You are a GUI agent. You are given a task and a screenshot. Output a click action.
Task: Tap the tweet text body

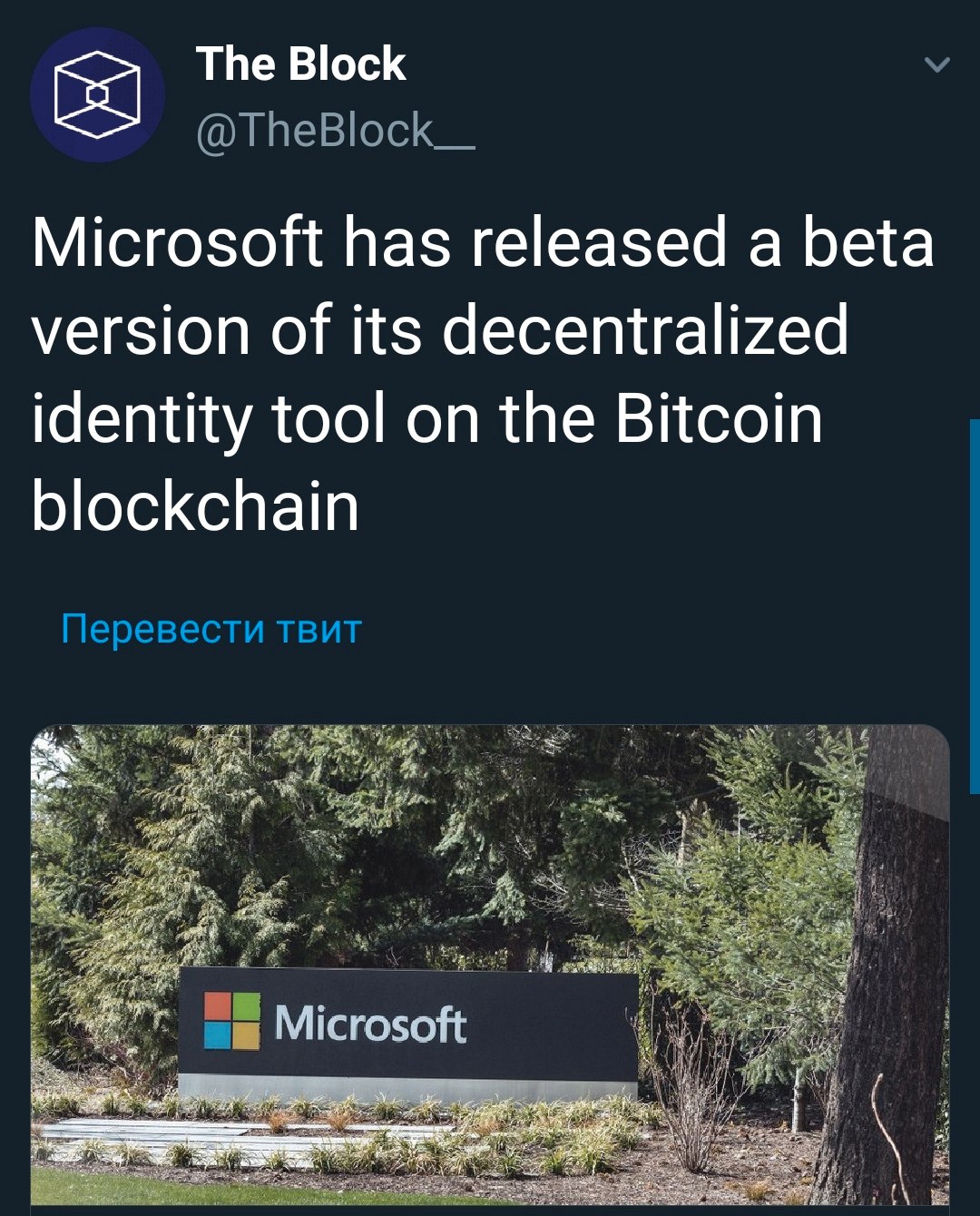click(483, 374)
